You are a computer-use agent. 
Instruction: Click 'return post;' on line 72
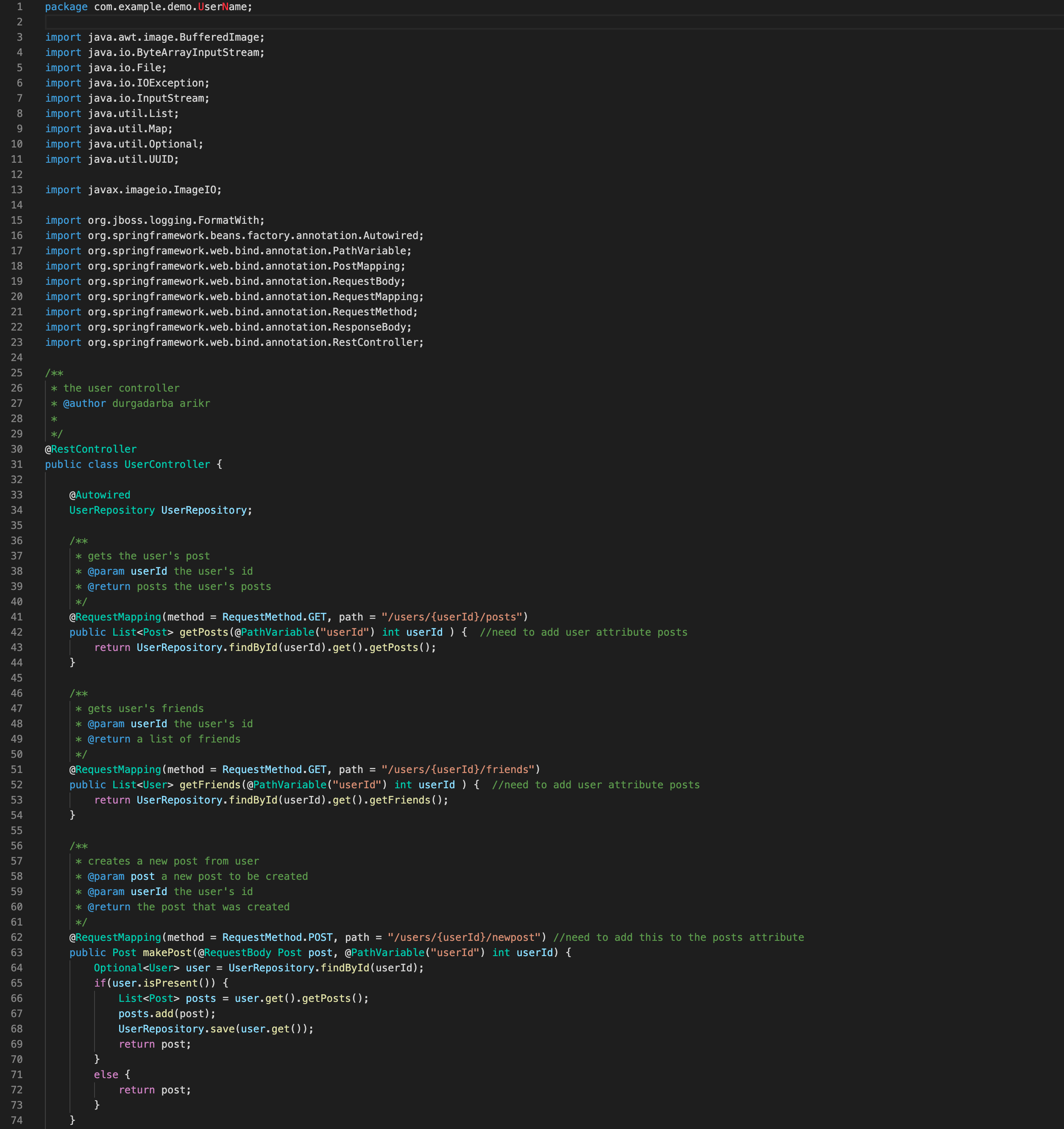(155, 1090)
